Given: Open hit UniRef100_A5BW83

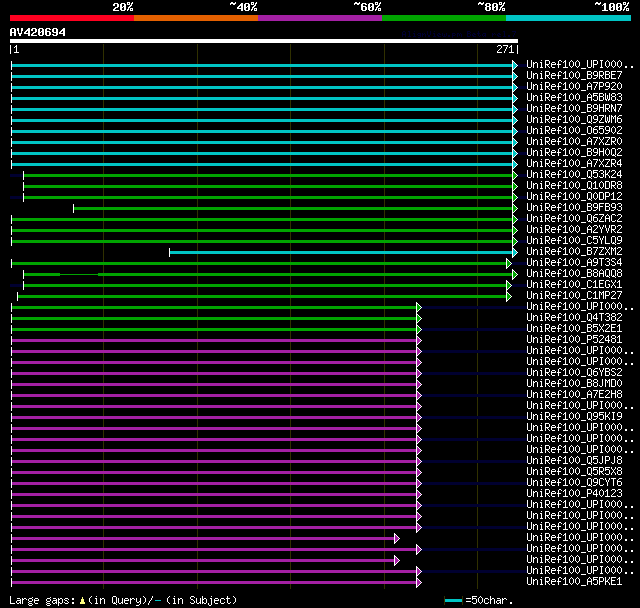Looking at the screenshot, I should pos(574,98).
